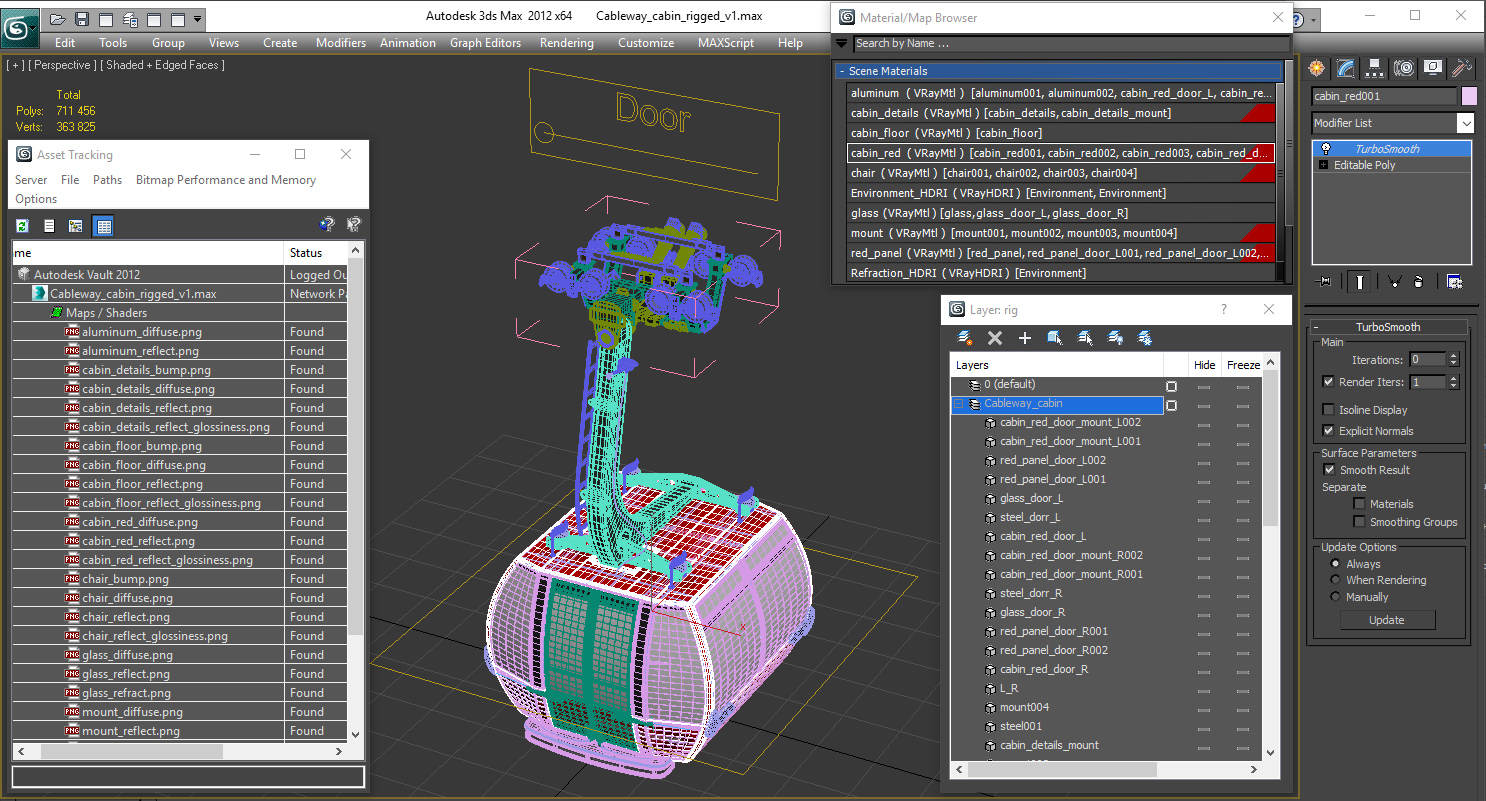Toggle Render Iters checkbox

coord(1328,382)
